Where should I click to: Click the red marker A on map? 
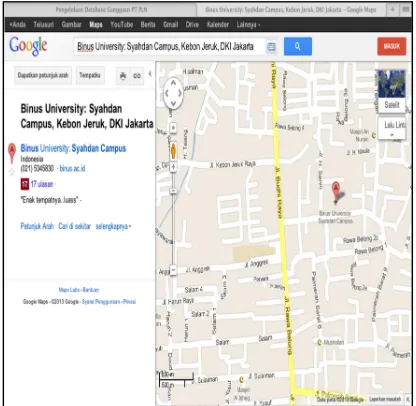(336, 192)
